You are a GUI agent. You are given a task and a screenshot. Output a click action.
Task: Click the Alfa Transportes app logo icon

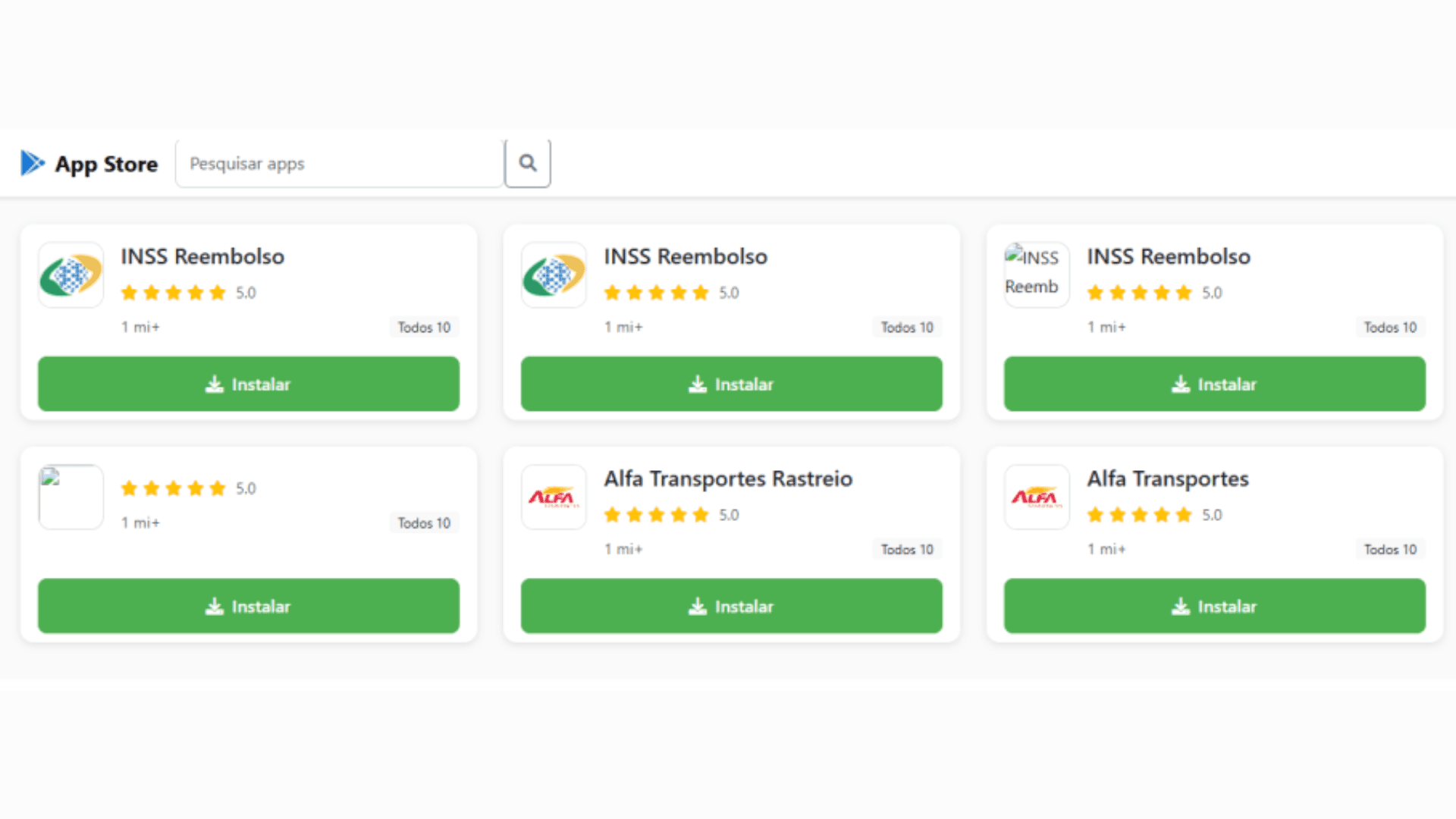click(1037, 497)
